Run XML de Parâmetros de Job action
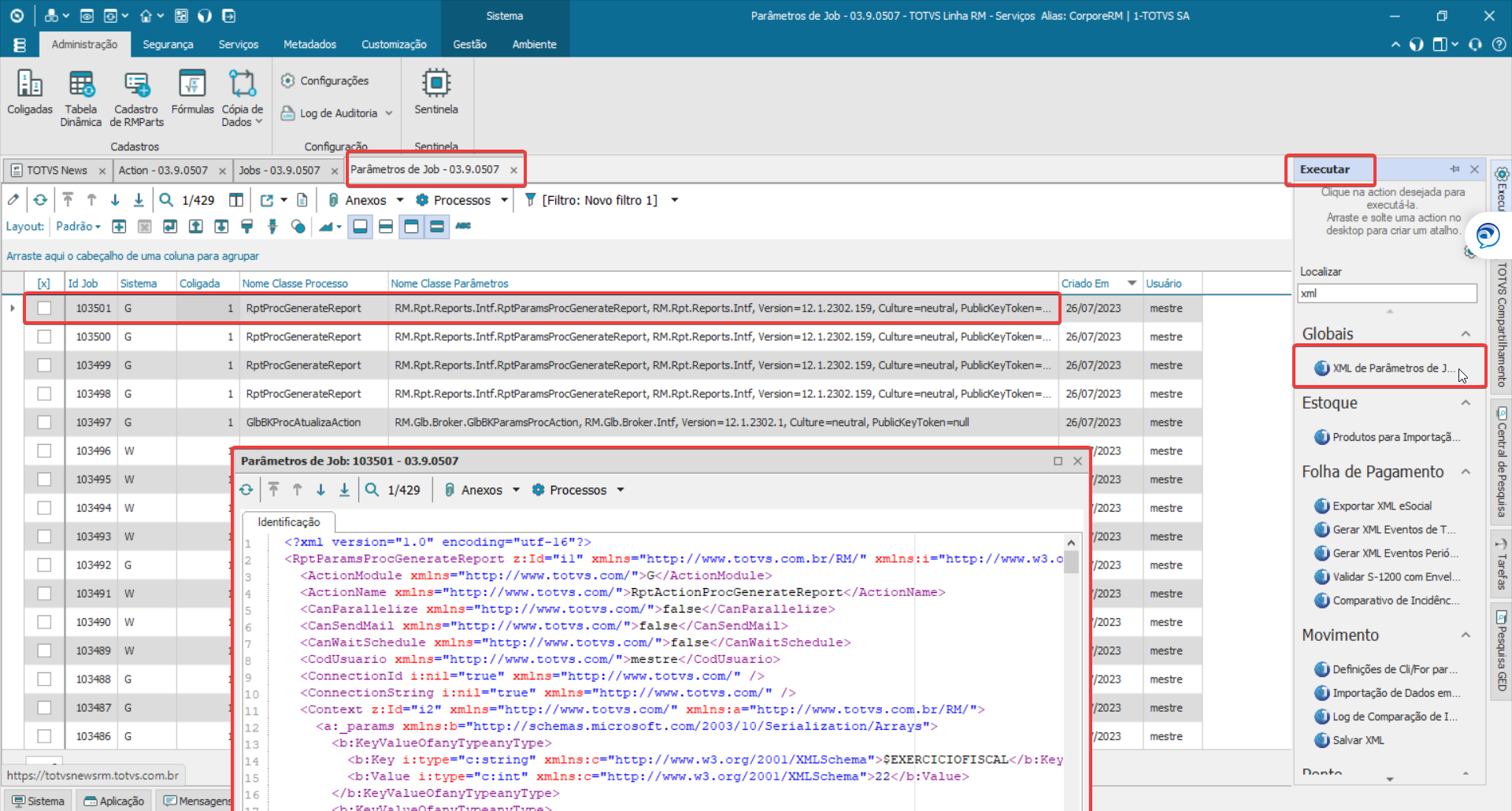The height and width of the screenshot is (811, 1512). tap(1386, 368)
